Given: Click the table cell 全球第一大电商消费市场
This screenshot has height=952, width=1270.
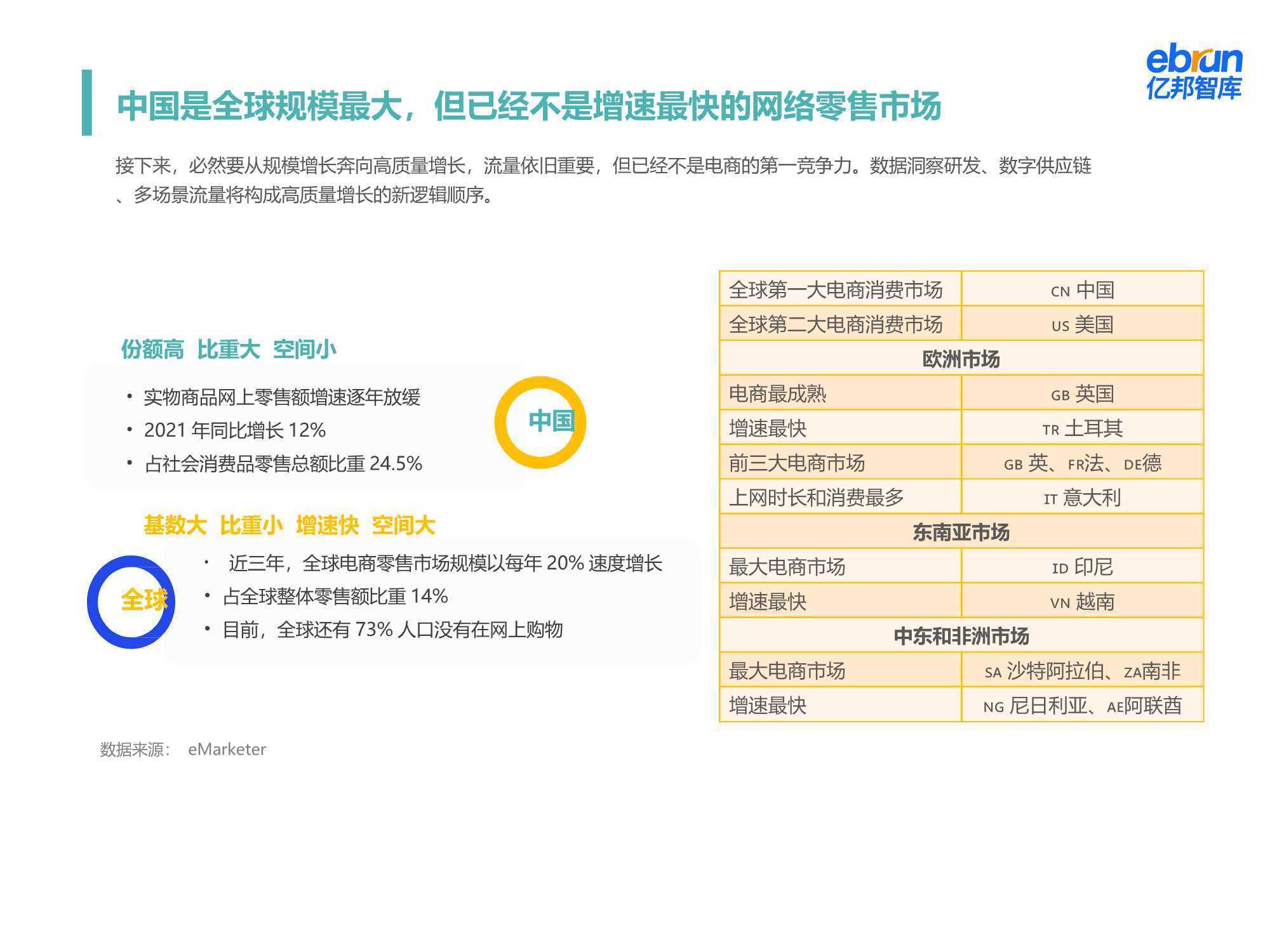Looking at the screenshot, I should click(840, 289).
